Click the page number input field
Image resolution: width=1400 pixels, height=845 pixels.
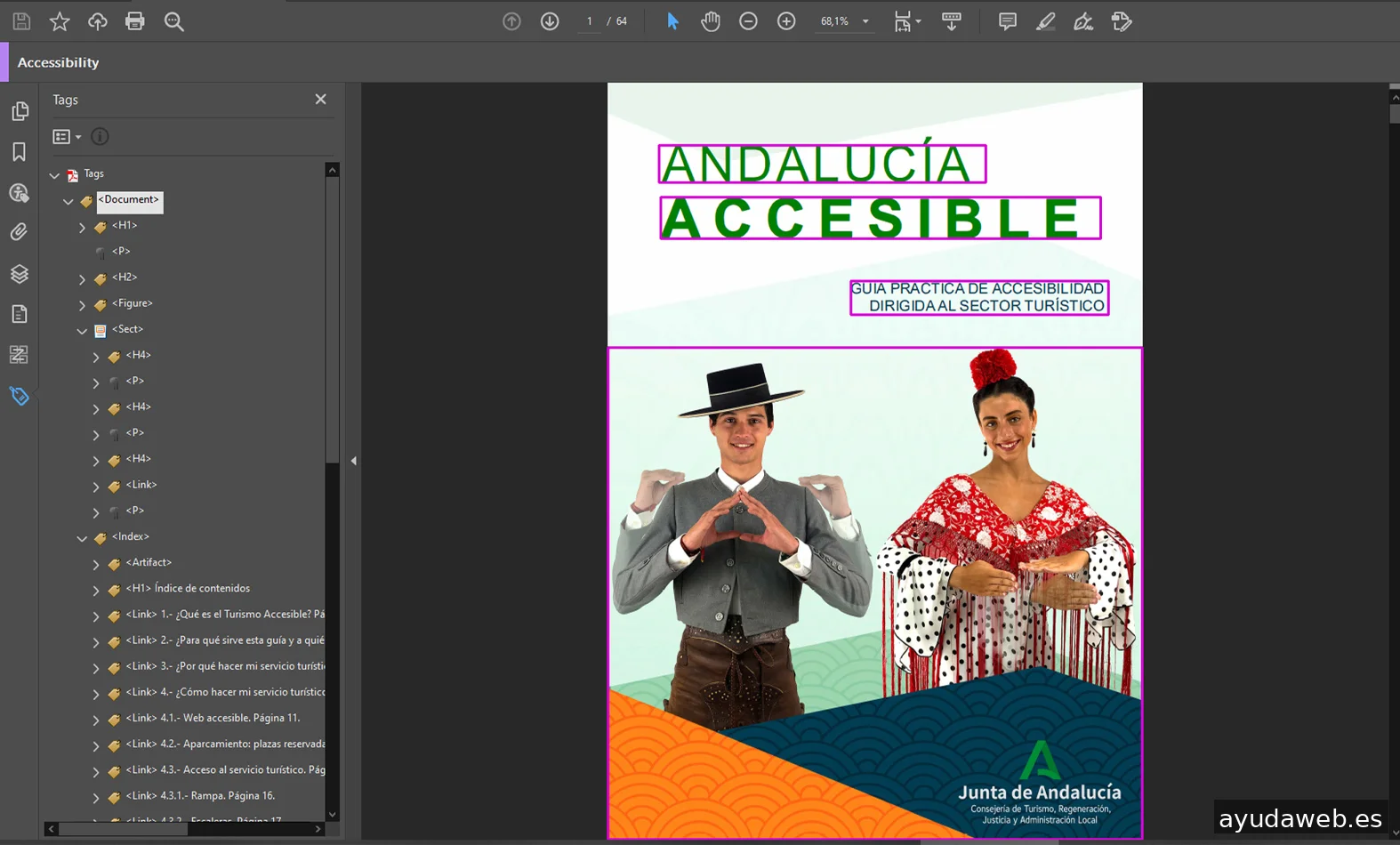pos(589,21)
